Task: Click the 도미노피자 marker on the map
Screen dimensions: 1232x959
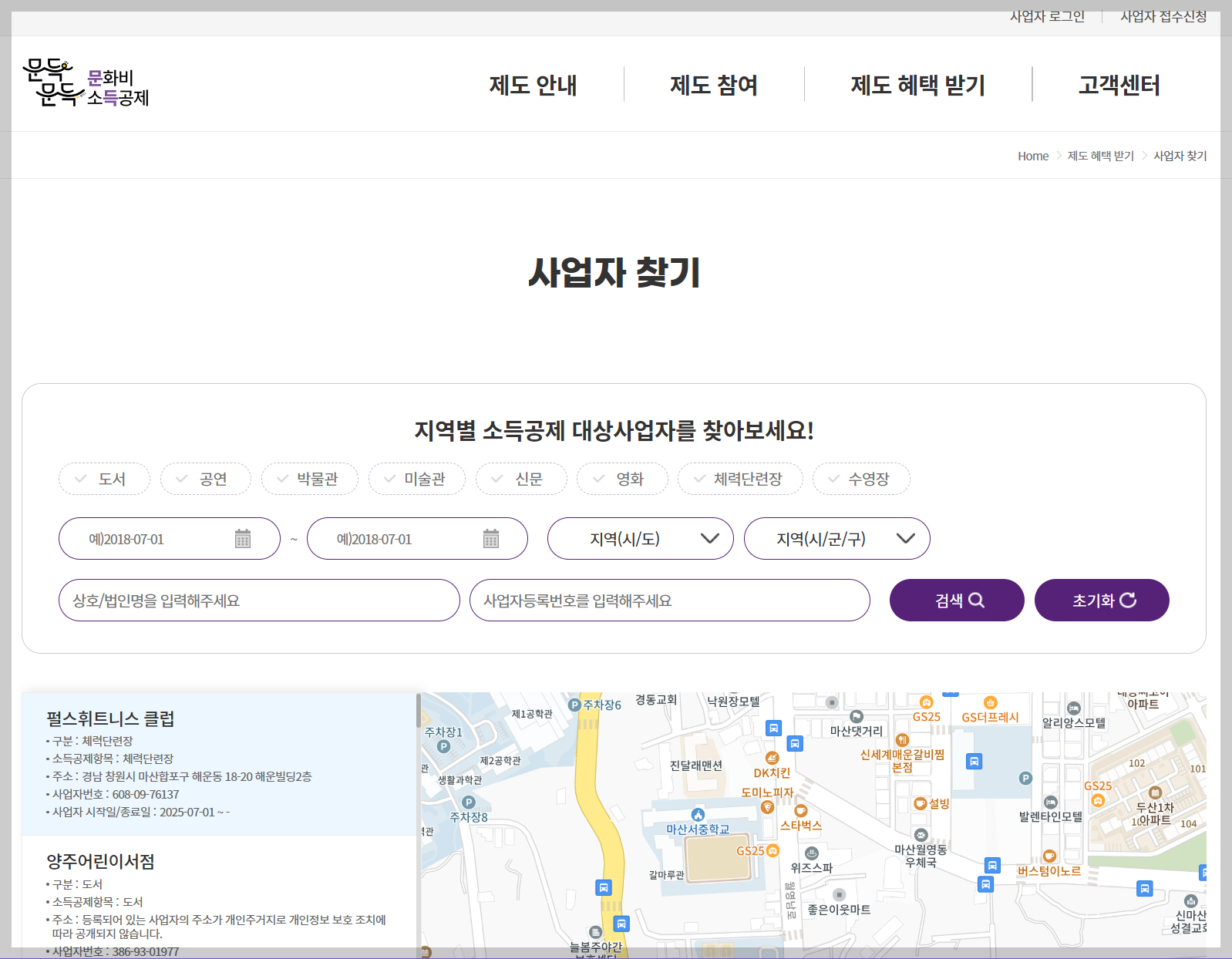Action: coord(767,806)
